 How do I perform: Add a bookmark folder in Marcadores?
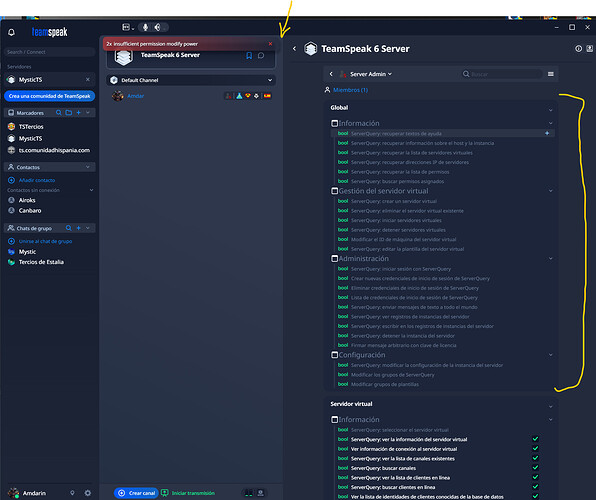coord(69,113)
